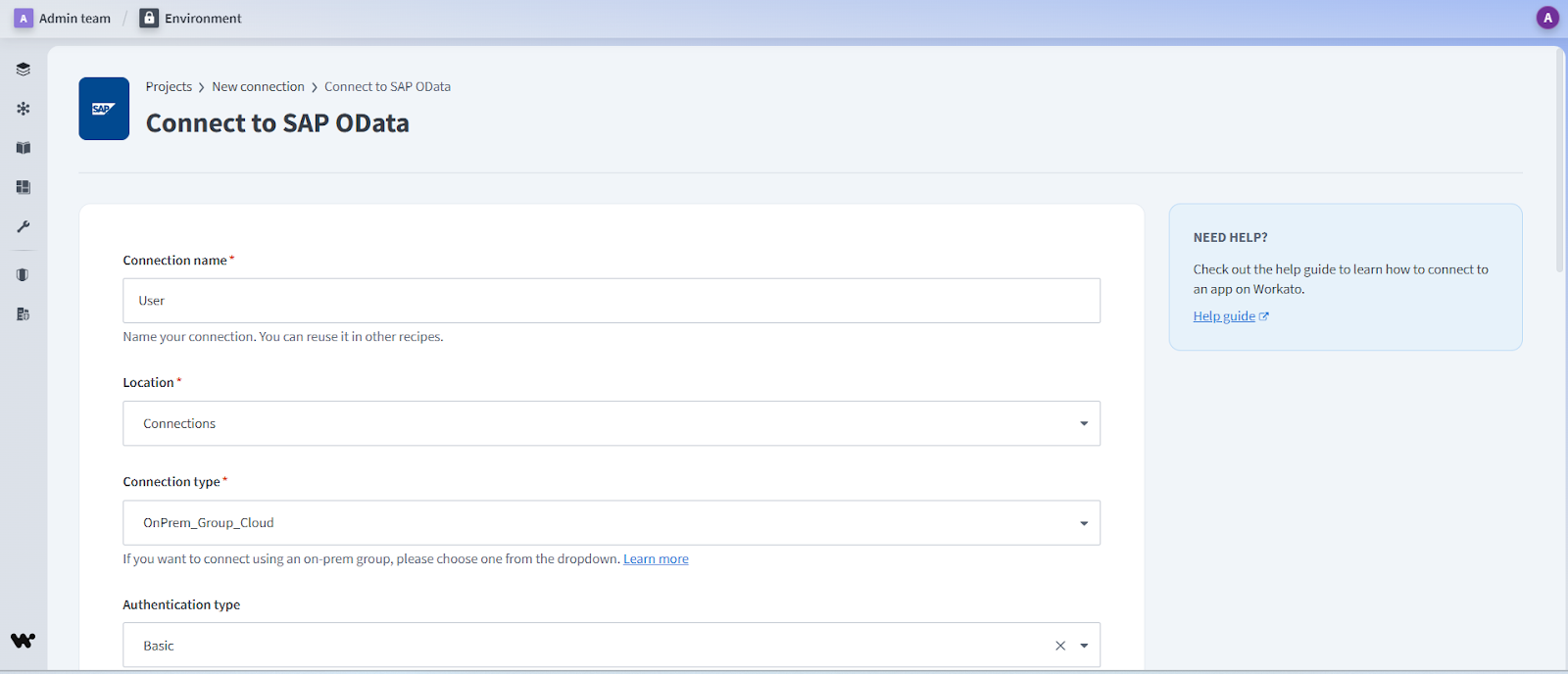Click Connect to SAP OData breadcrumb
The height and width of the screenshot is (674, 1568).
coord(387,87)
